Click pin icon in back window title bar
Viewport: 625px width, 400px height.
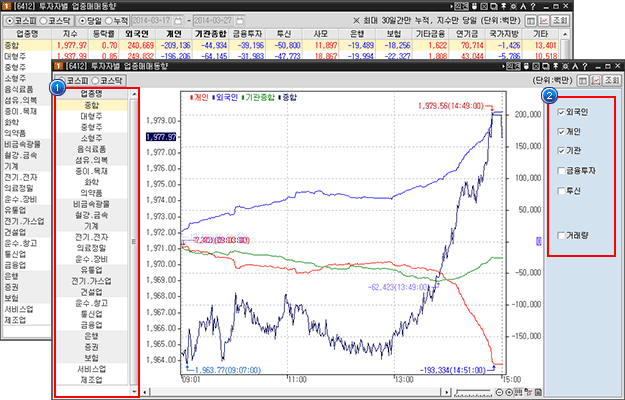point(503,6)
